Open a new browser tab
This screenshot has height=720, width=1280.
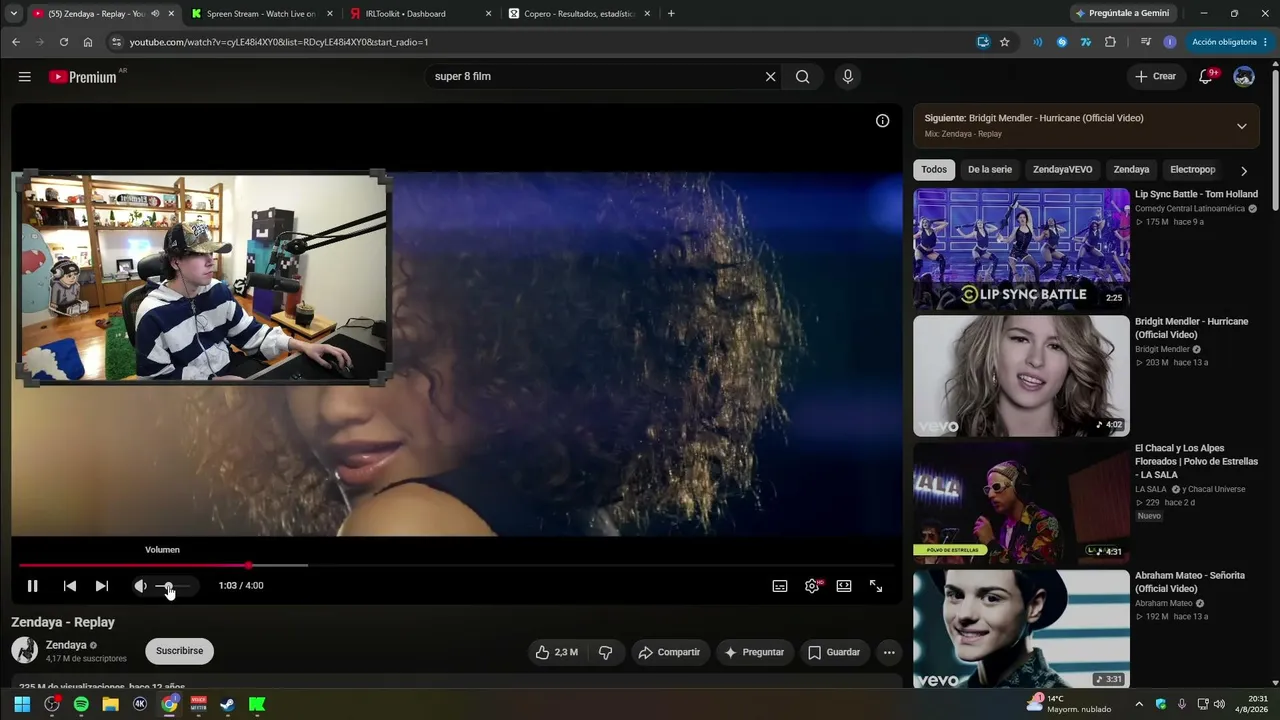(671, 14)
